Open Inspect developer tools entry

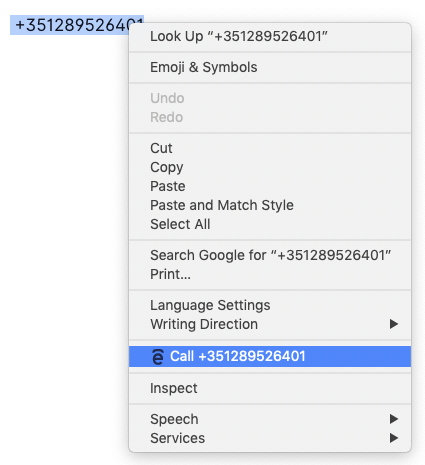point(270,388)
